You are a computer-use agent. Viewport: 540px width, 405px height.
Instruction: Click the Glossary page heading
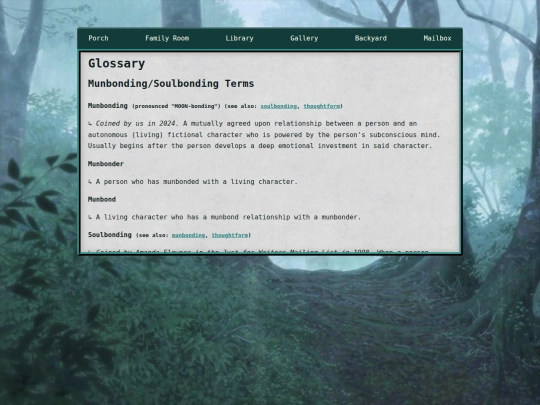click(x=116, y=64)
